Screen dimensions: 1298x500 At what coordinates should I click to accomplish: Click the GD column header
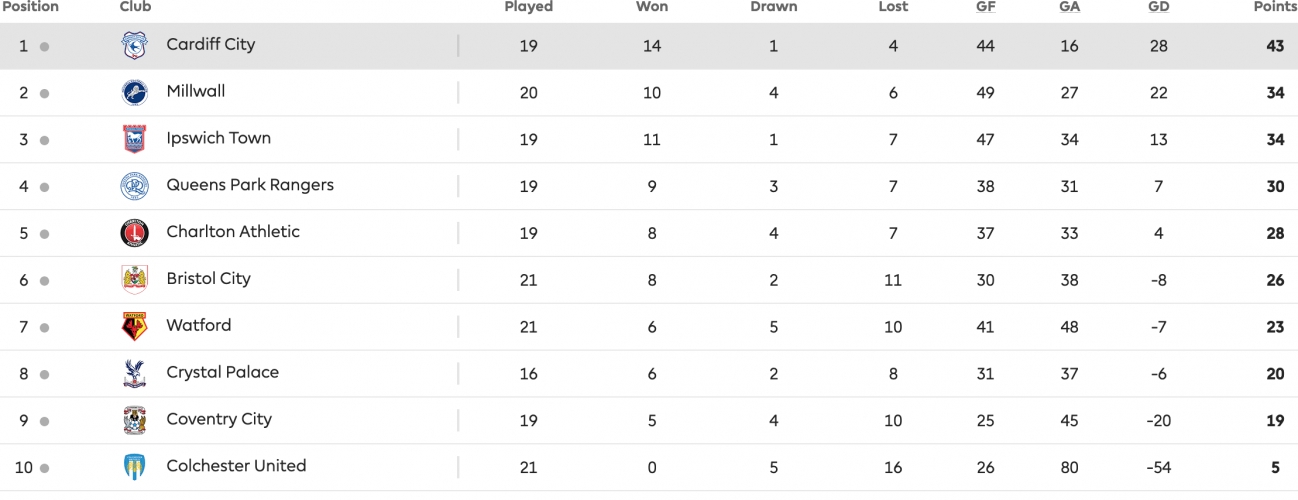click(1159, 7)
